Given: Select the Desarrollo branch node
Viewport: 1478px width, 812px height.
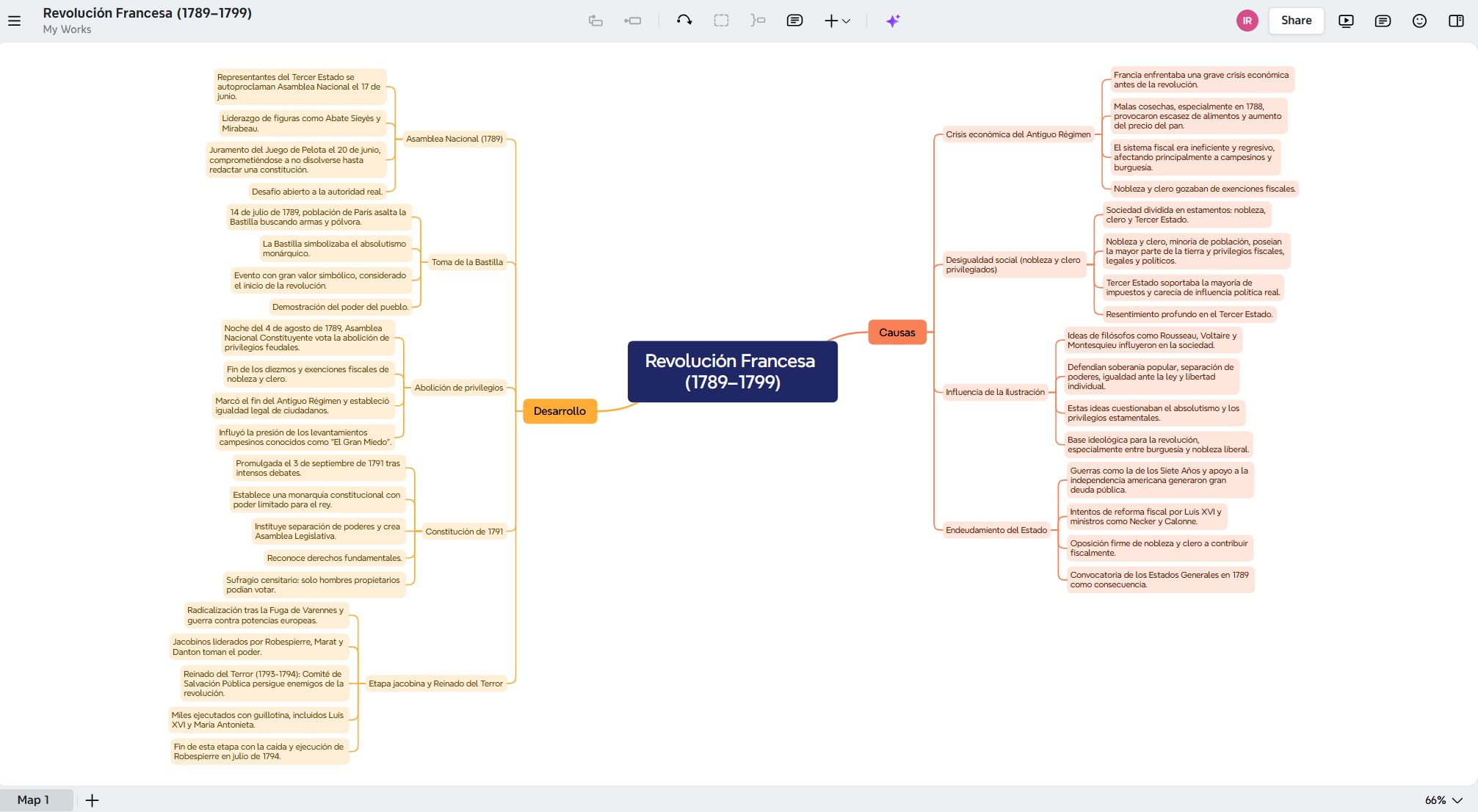Looking at the screenshot, I should click(559, 411).
